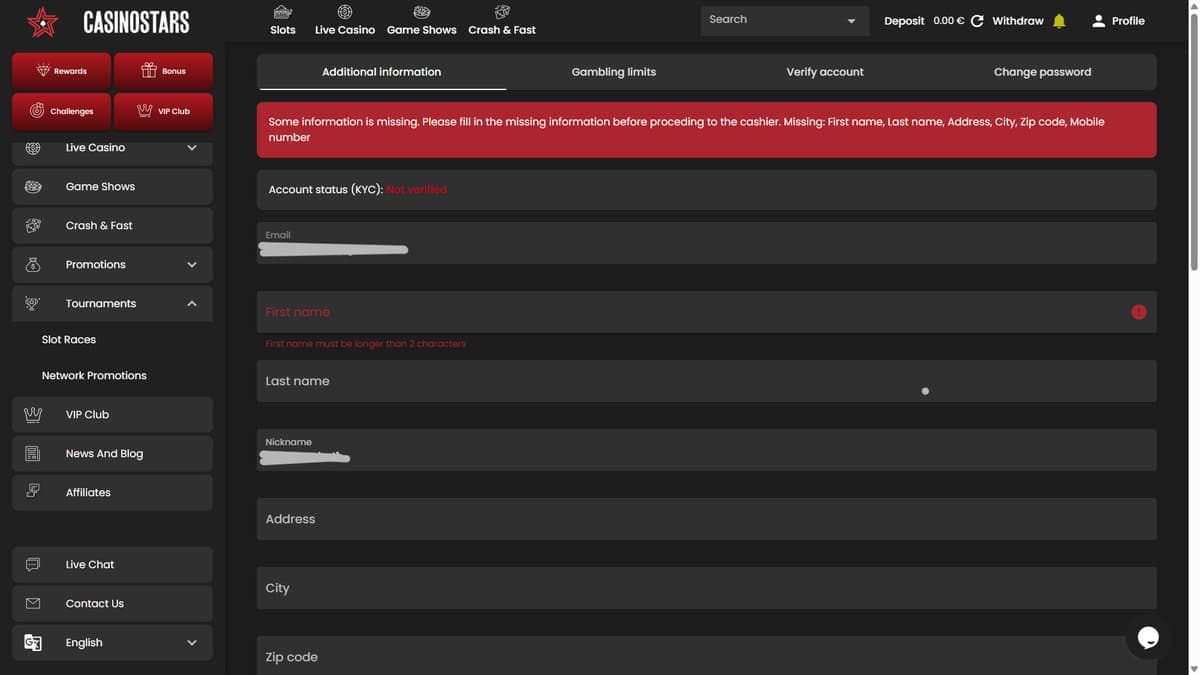Switch to Additional information tab

(x=381, y=72)
